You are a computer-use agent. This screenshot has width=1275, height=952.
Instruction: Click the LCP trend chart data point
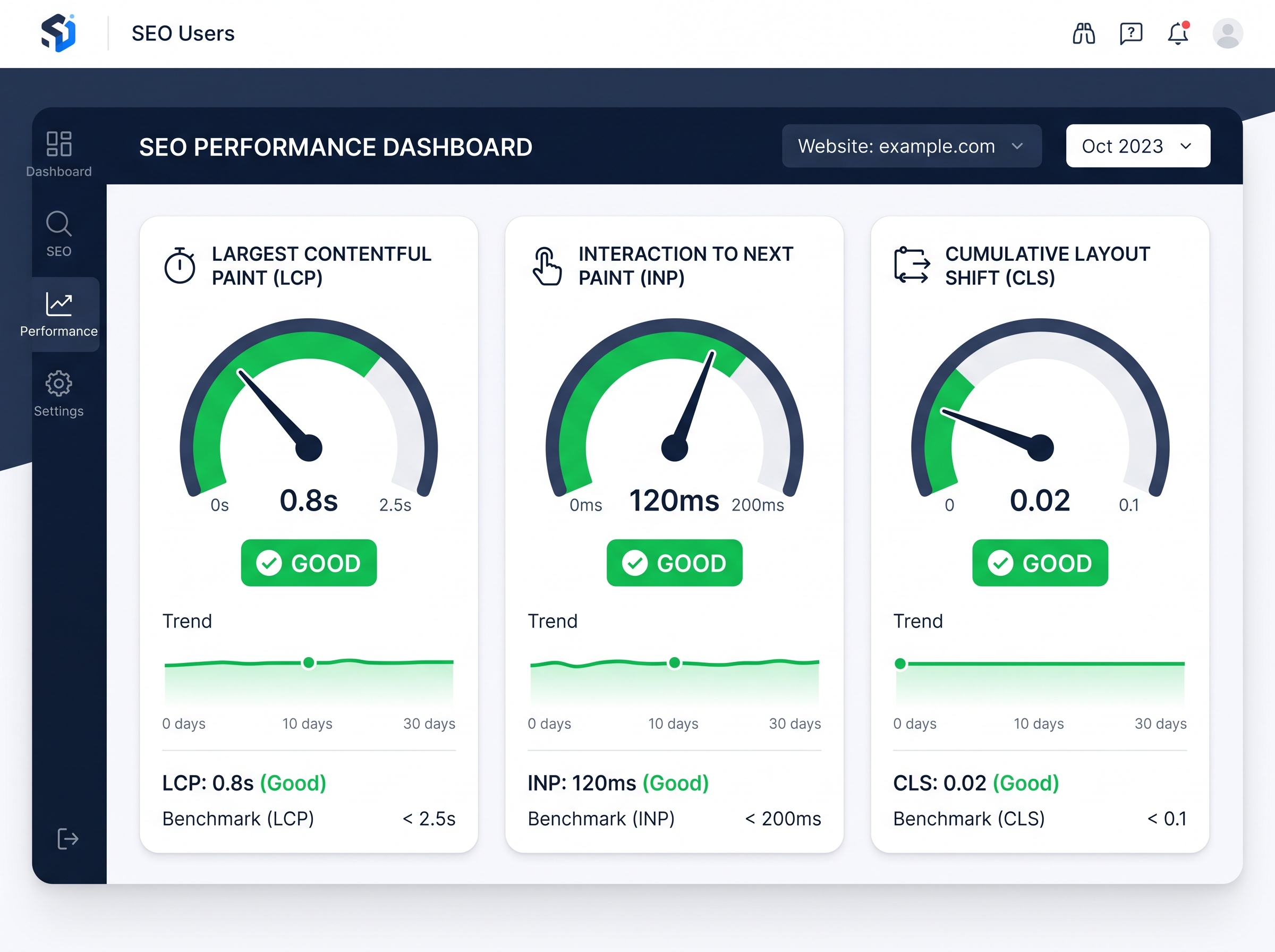309,662
